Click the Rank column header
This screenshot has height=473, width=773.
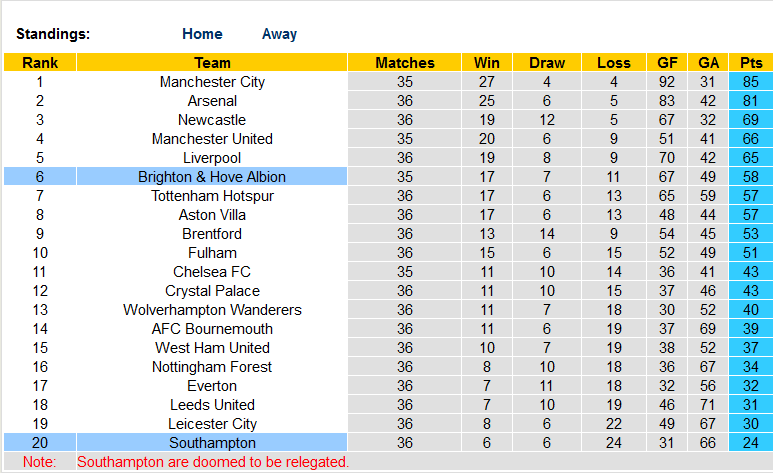pyautogui.click(x=40, y=63)
